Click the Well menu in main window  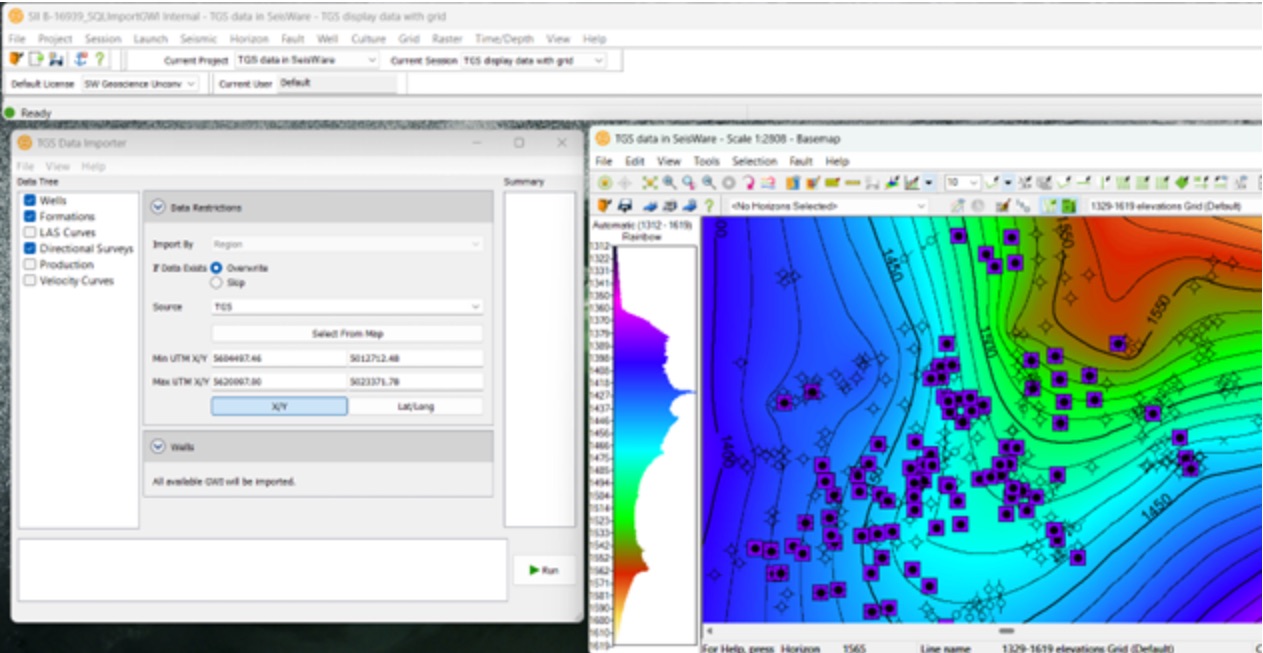tap(327, 38)
